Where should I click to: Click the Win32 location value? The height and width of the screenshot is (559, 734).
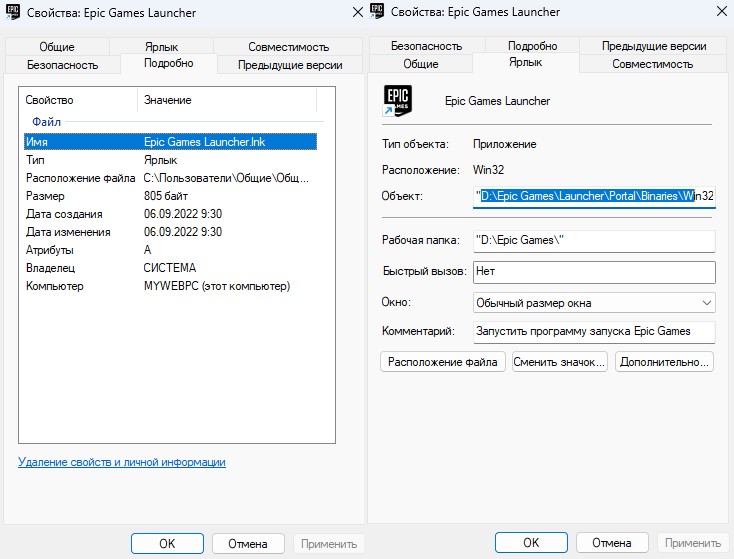point(488,169)
